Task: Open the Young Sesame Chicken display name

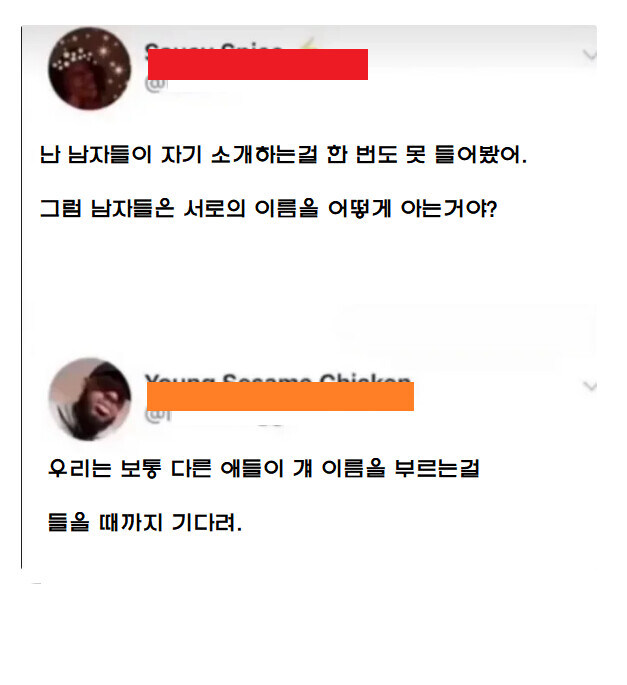Action: point(278,377)
